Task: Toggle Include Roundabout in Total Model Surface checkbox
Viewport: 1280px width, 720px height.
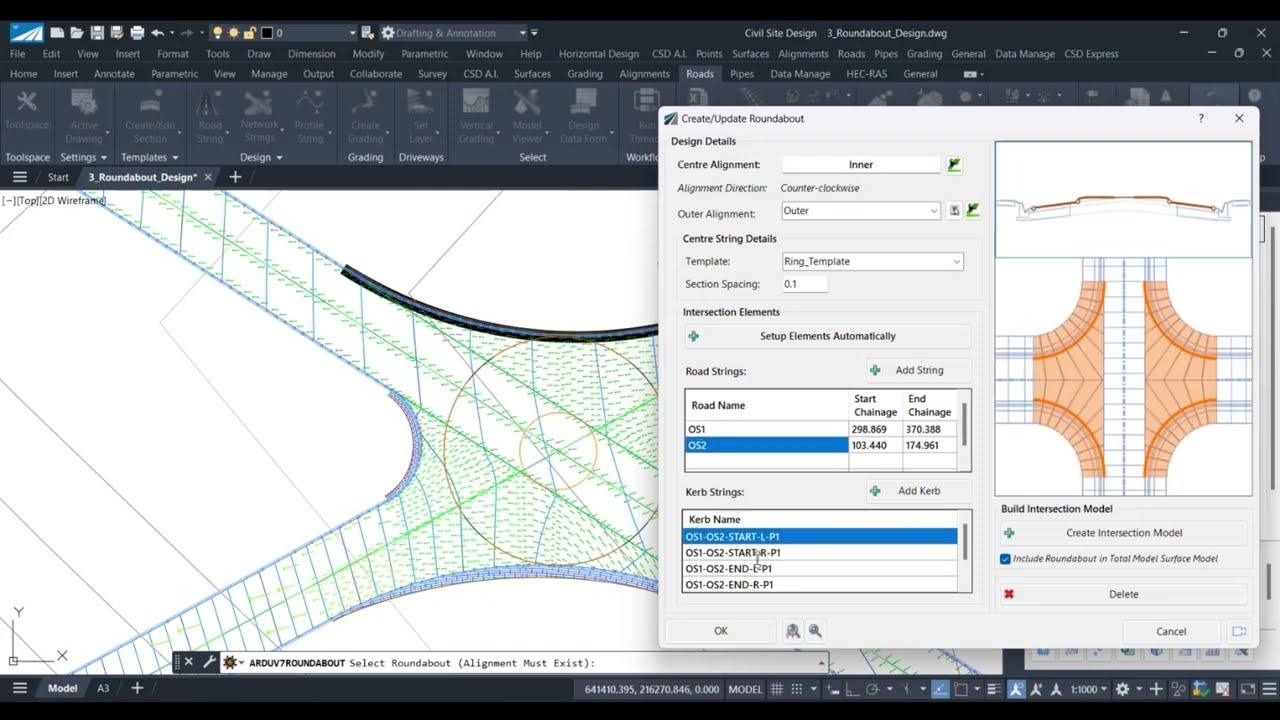Action: (1006, 559)
